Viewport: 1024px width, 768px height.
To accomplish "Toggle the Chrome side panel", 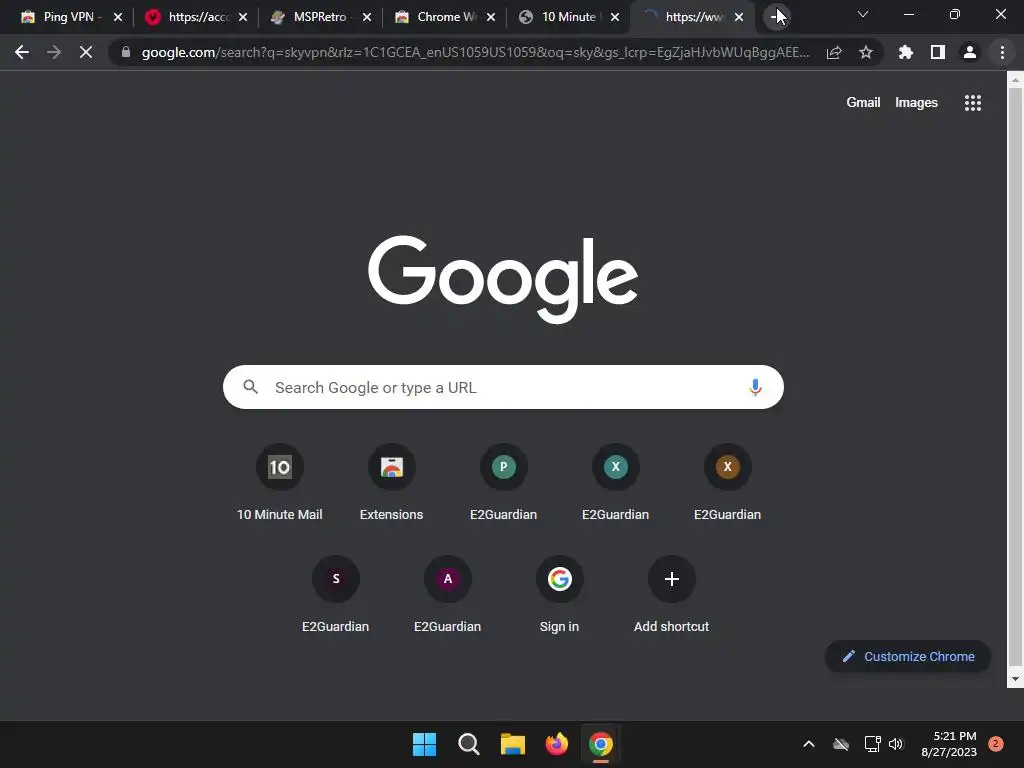I will 938,52.
